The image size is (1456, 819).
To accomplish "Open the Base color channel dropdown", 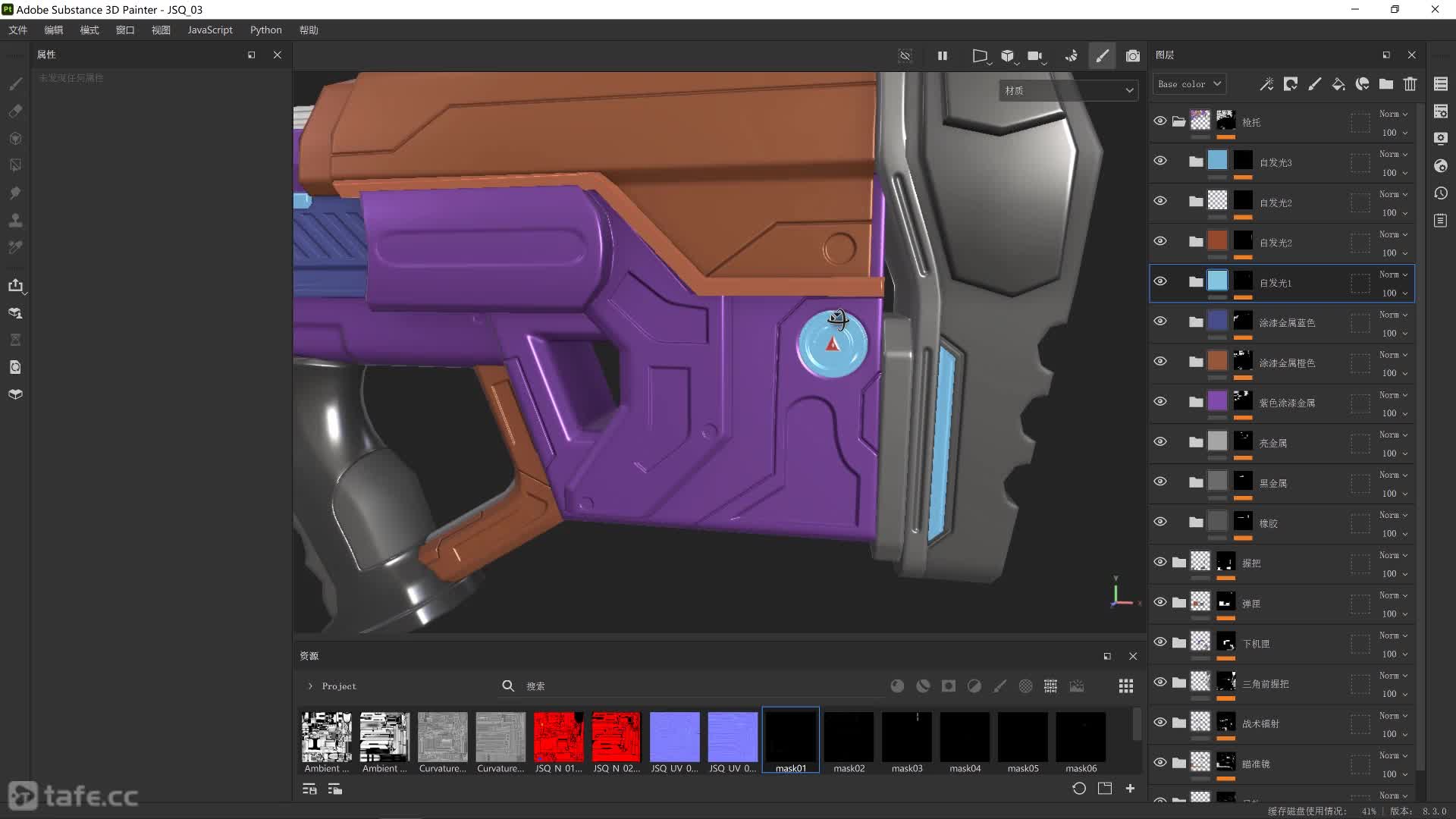I will 1189,84.
